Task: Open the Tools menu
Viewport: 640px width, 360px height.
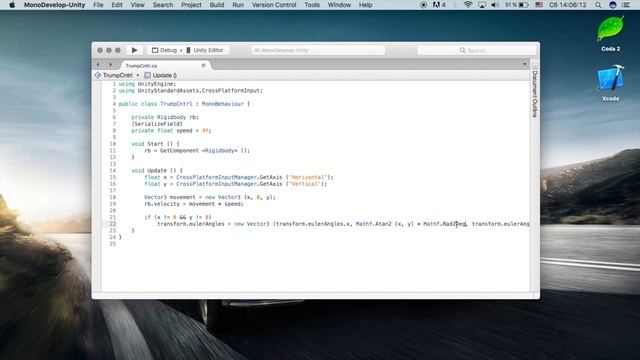Action: [312, 5]
